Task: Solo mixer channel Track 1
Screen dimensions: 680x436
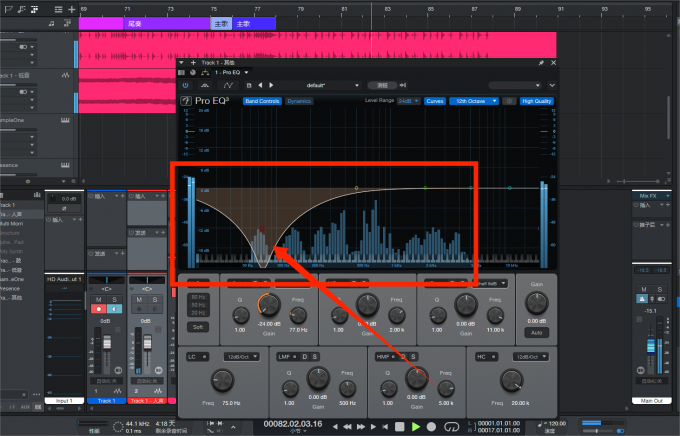Action: point(114,300)
